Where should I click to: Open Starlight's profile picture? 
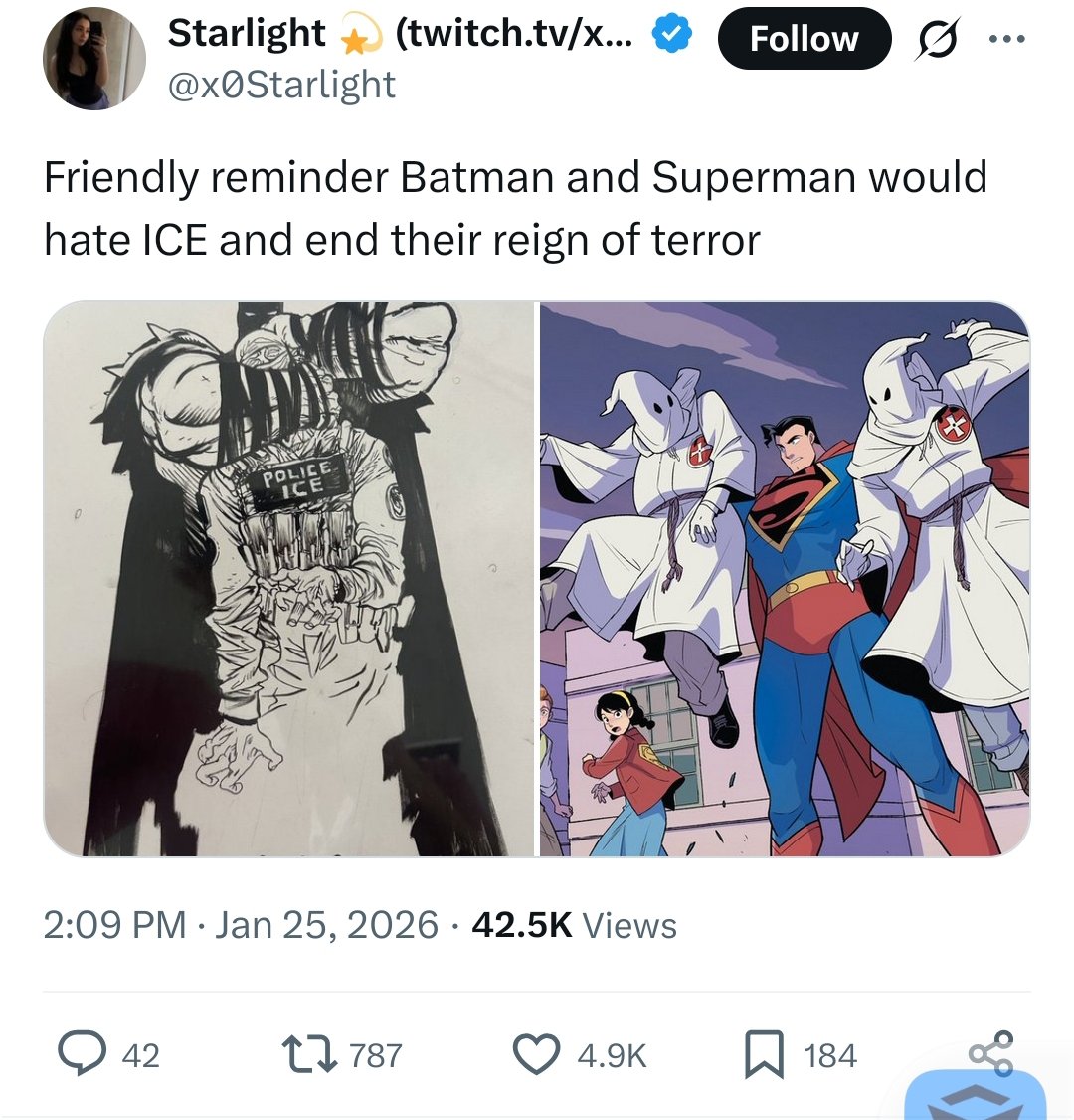tap(94, 59)
